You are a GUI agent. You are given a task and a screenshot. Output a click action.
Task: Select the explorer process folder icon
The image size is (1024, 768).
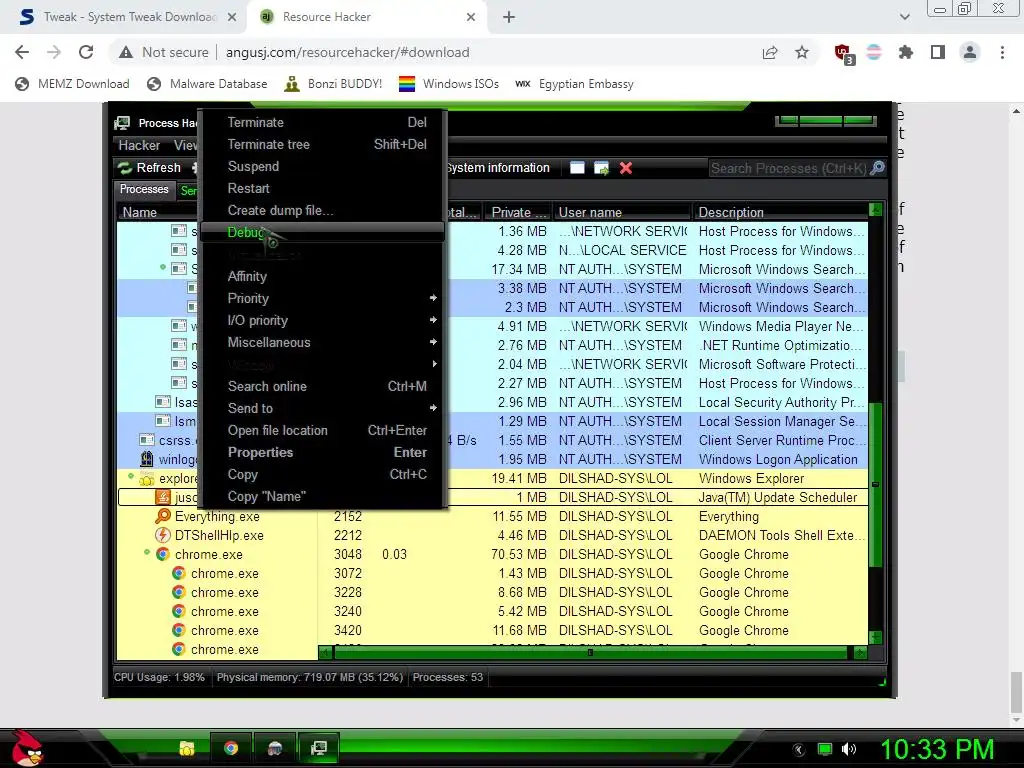click(x=147, y=479)
